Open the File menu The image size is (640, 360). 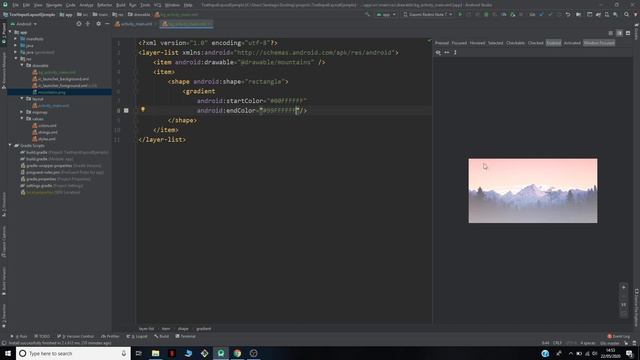15,5
